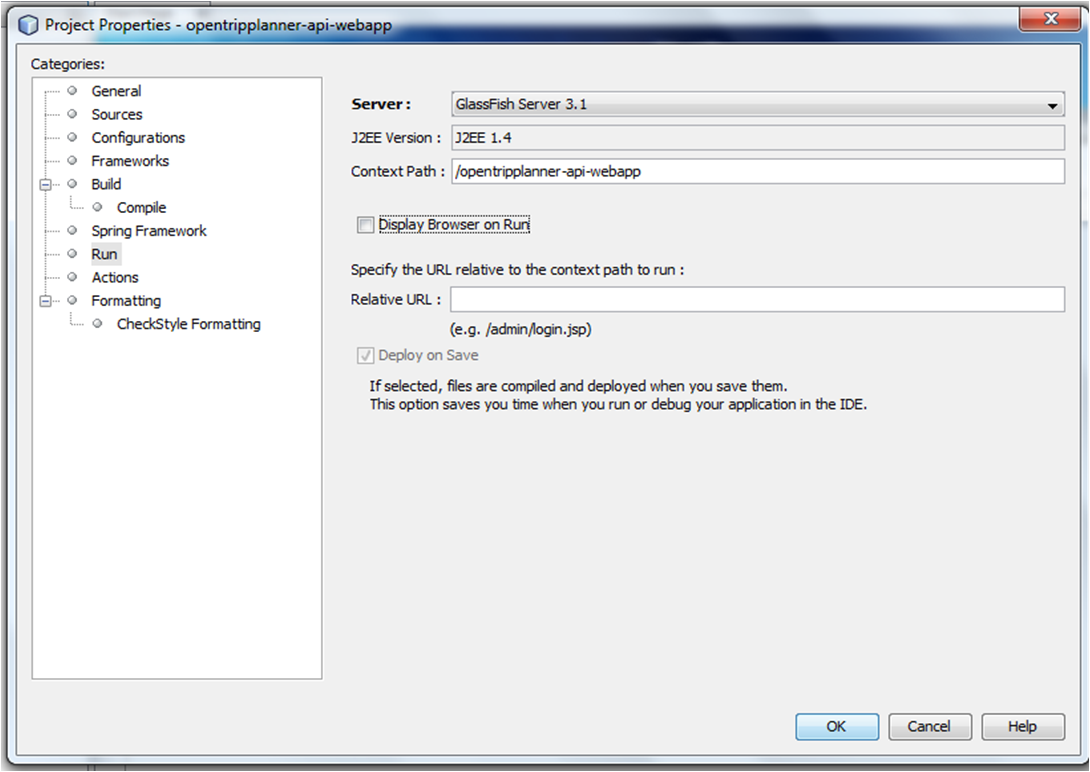Open the Spring Framework category
The width and height of the screenshot is (1090, 772).
(x=149, y=230)
